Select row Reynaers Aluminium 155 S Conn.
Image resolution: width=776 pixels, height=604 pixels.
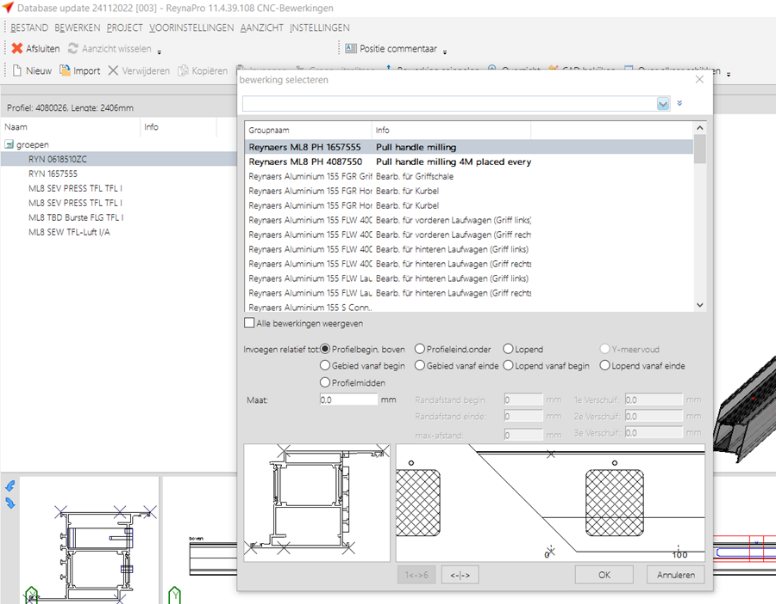coord(469,307)
